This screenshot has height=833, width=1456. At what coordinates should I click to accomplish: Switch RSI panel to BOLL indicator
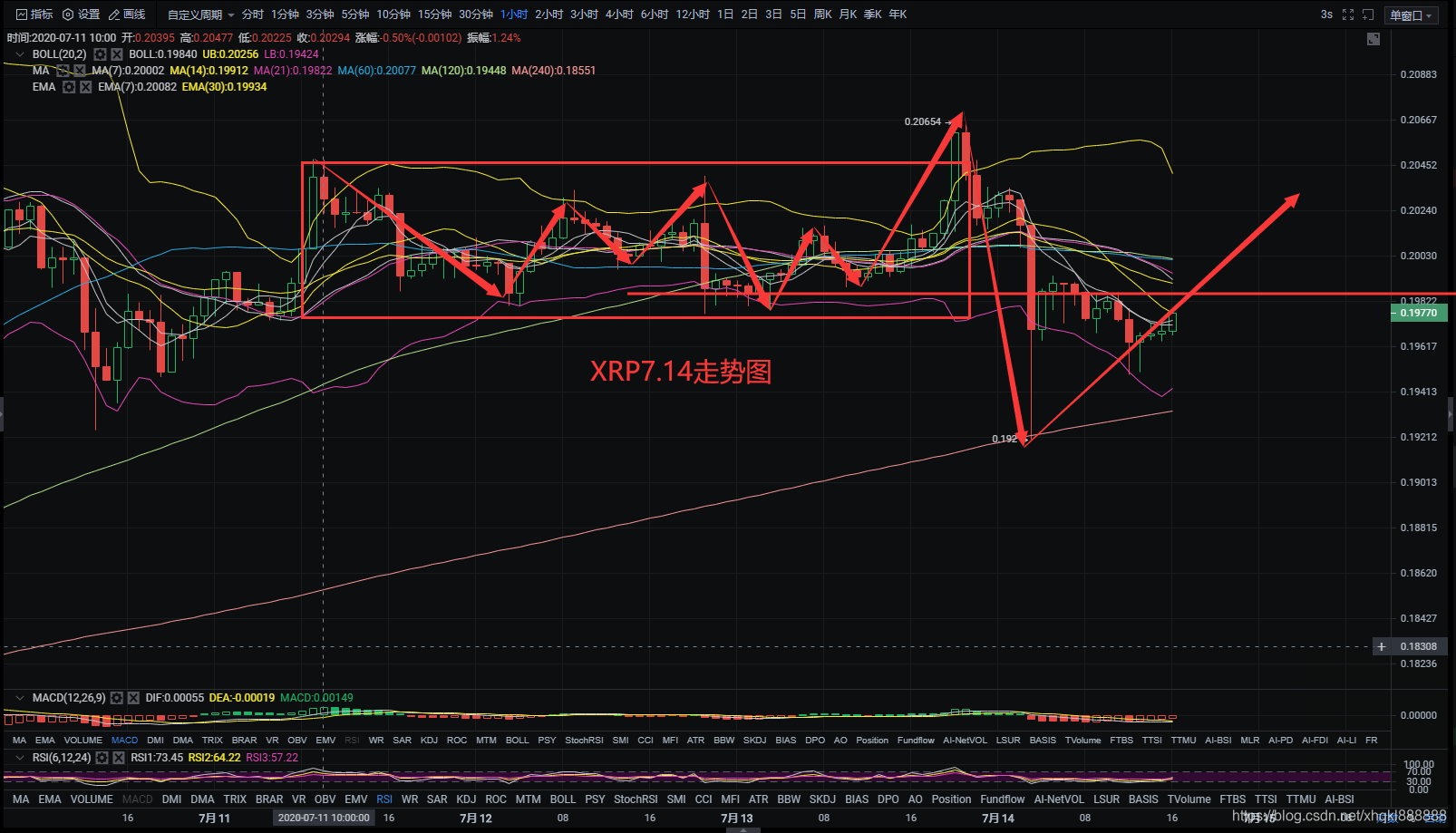coord(563,799)
